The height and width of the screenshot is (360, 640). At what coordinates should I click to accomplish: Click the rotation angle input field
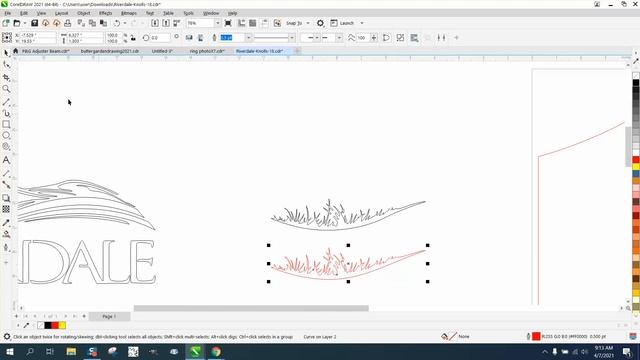[160, 38]
